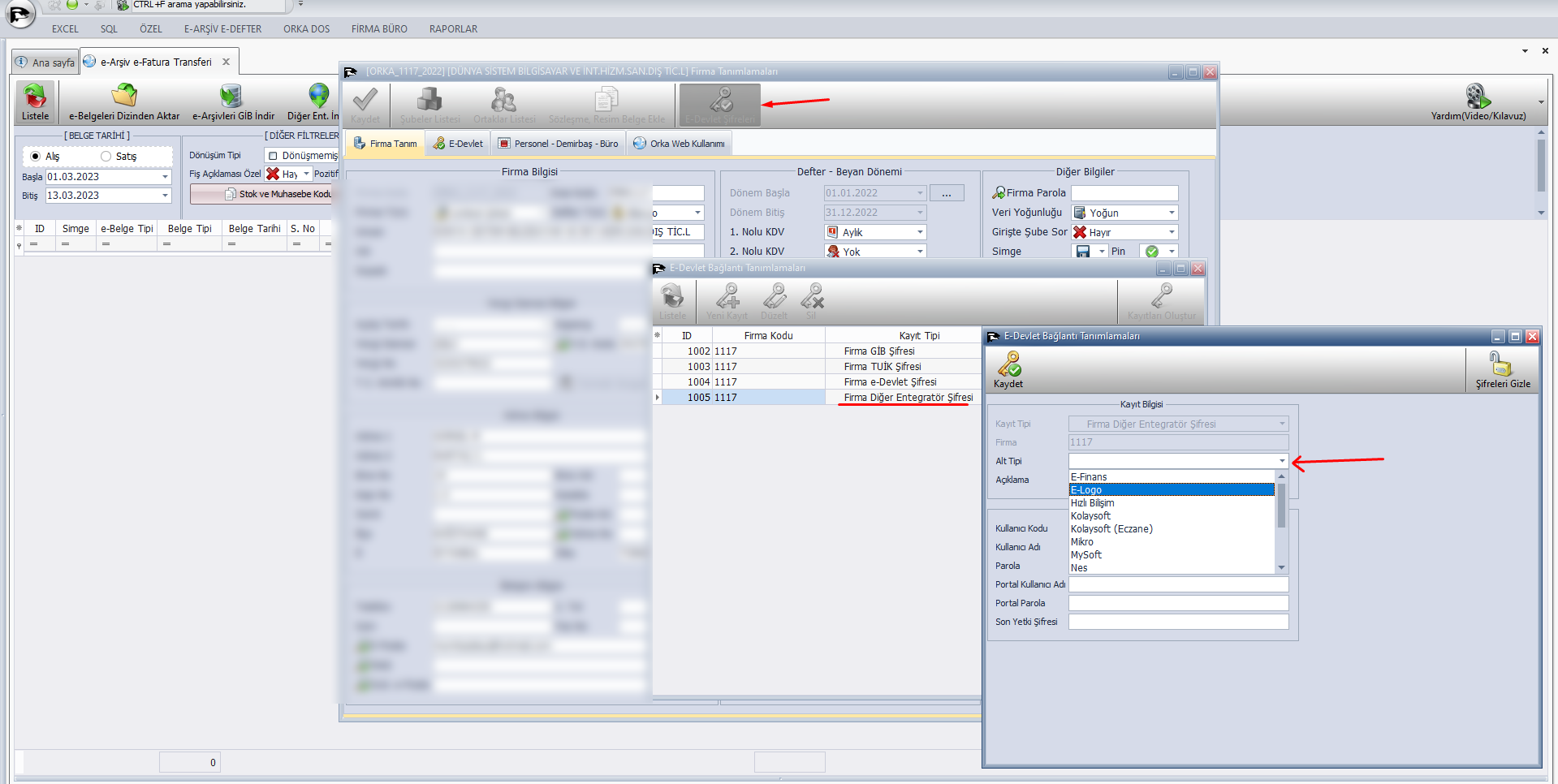Click the Kaydet save icon in front dialog

click(x=1008, y=364)
